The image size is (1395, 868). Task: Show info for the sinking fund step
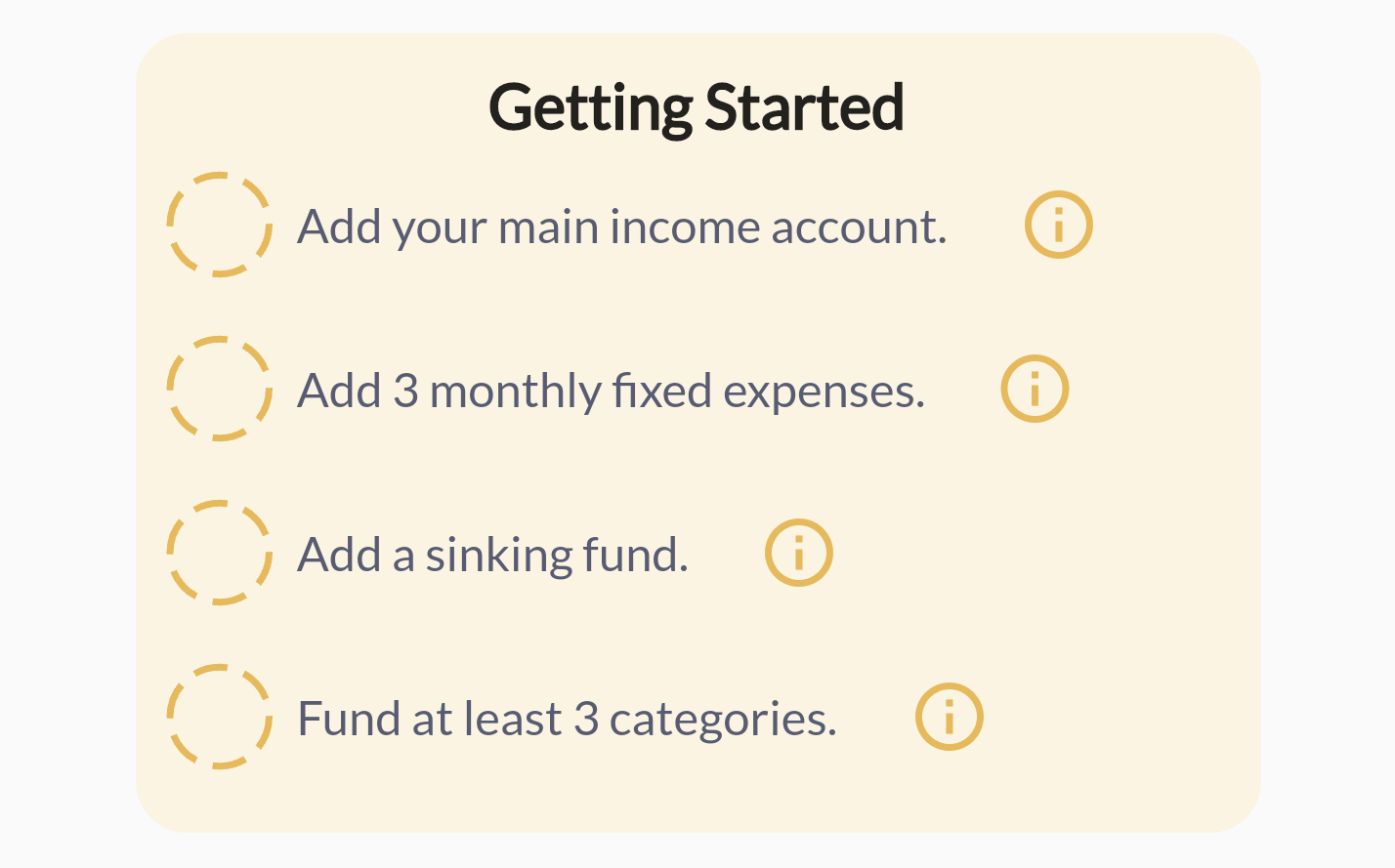798,553
